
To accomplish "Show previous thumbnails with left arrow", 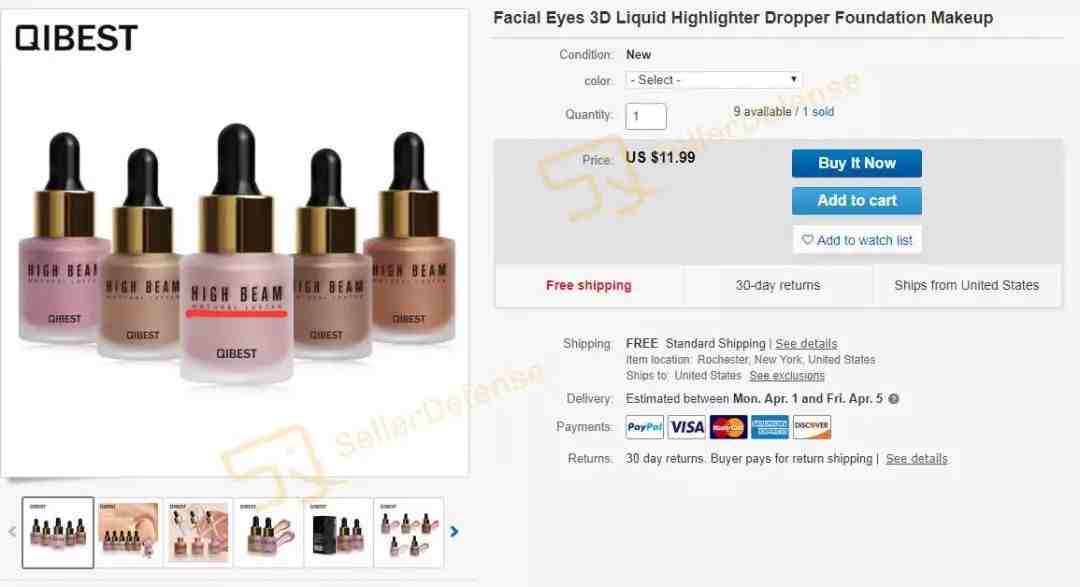I will [x=12, y=532].
